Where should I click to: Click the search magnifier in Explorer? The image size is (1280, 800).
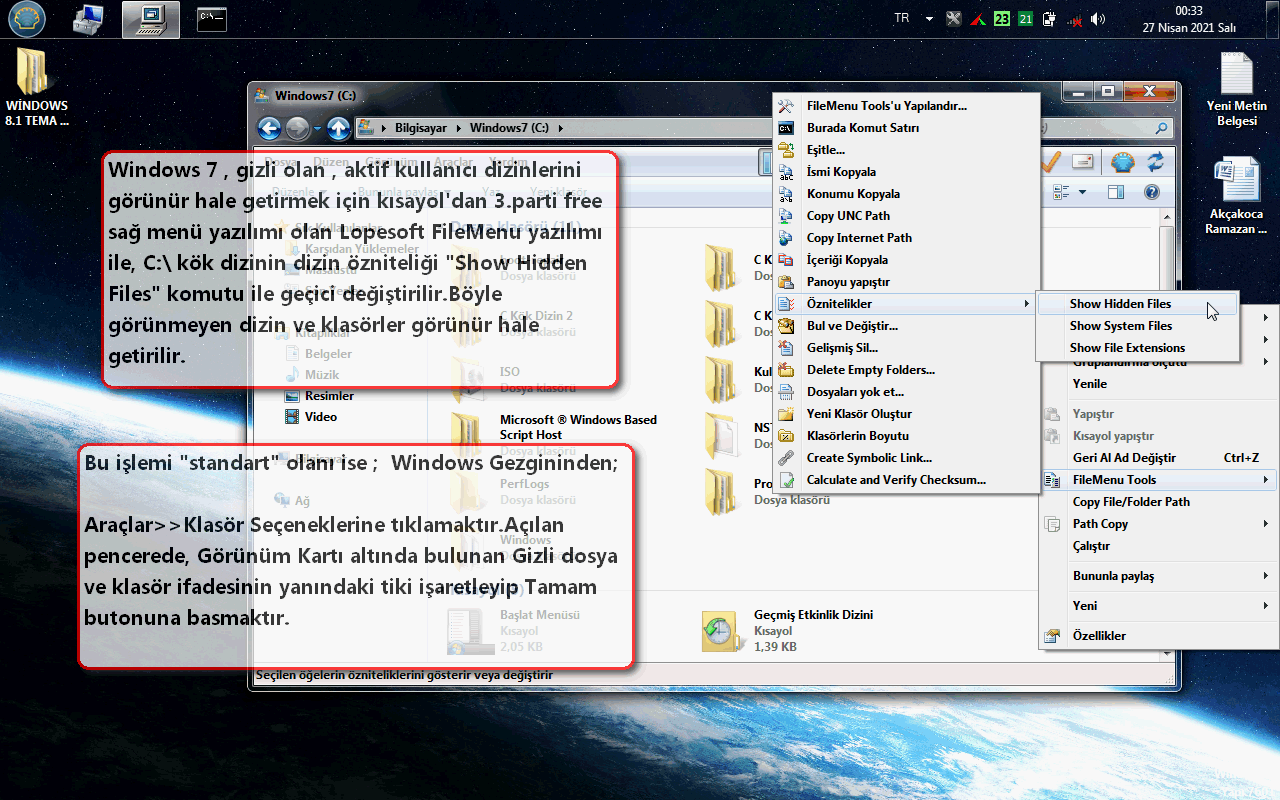point(1161,129)
